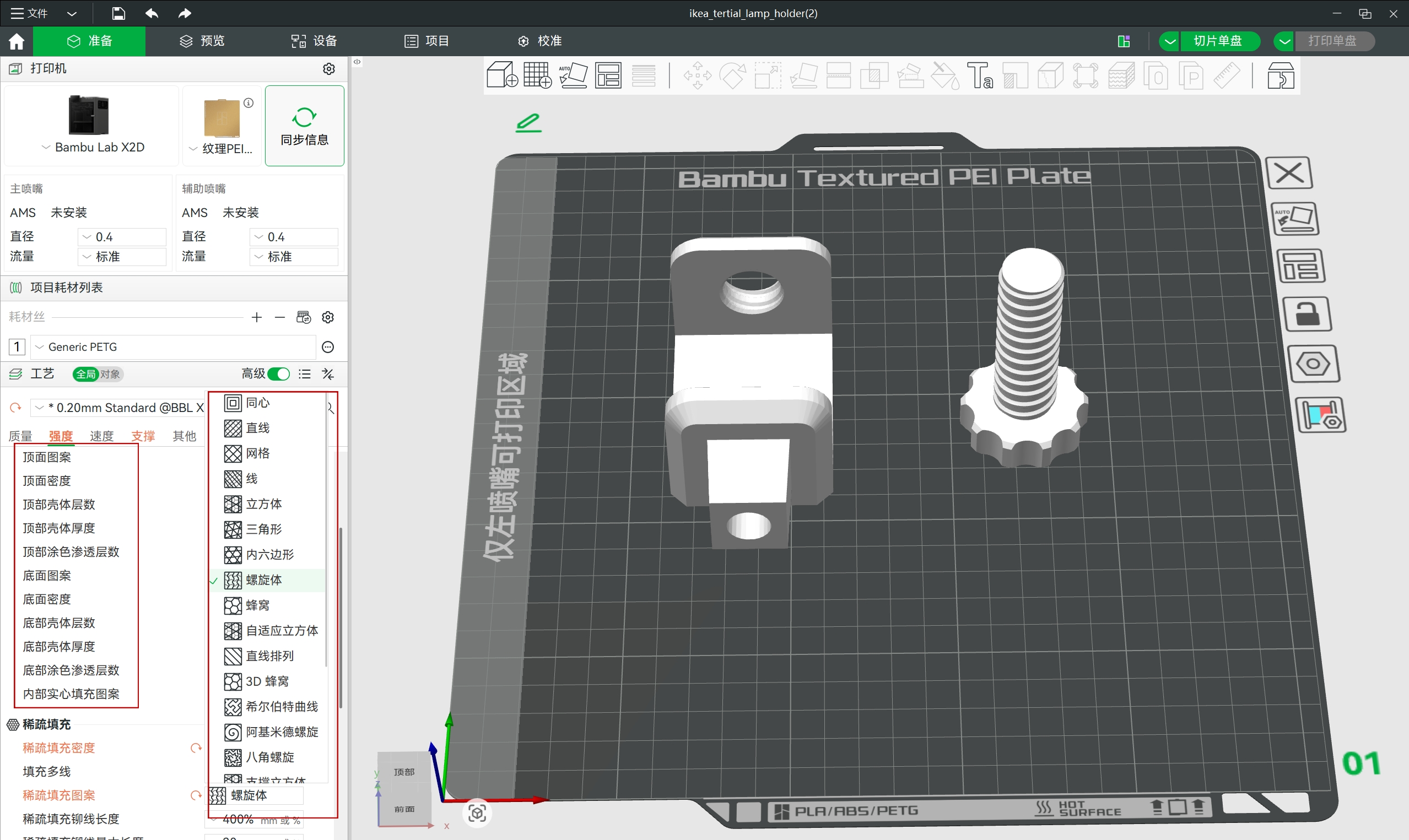Click the plate's auto orient icon
The height and width of the screenshot is (840, 1409).
(1294, 219)
